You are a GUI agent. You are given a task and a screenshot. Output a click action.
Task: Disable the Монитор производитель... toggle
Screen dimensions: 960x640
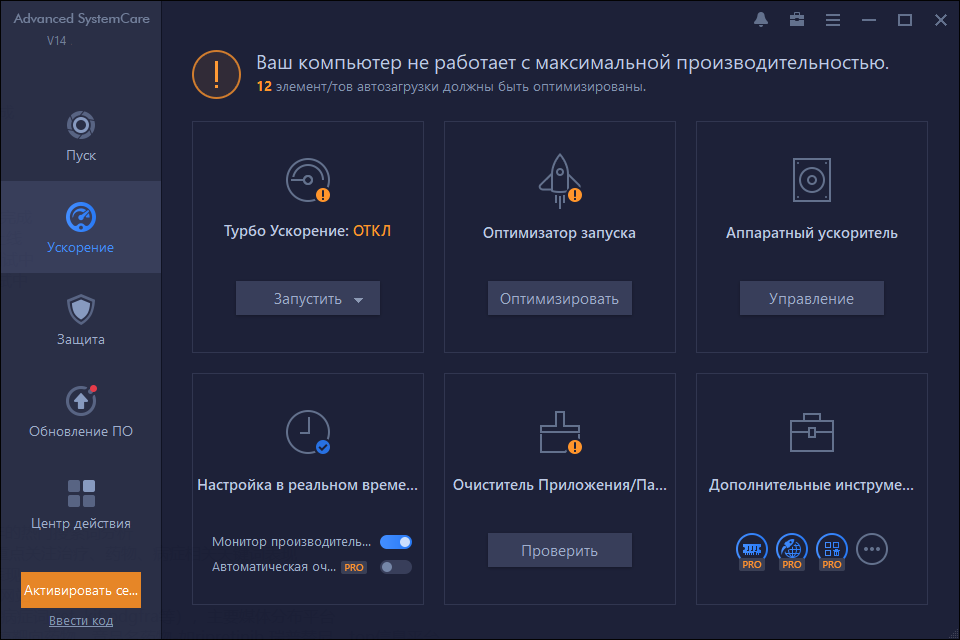pos(396,542)
